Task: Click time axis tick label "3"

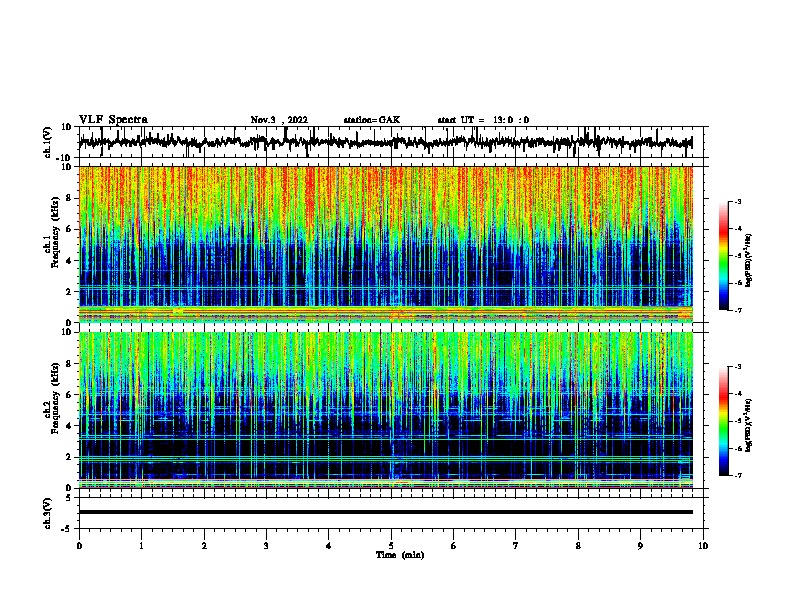Action: click(x=266, y=545)
